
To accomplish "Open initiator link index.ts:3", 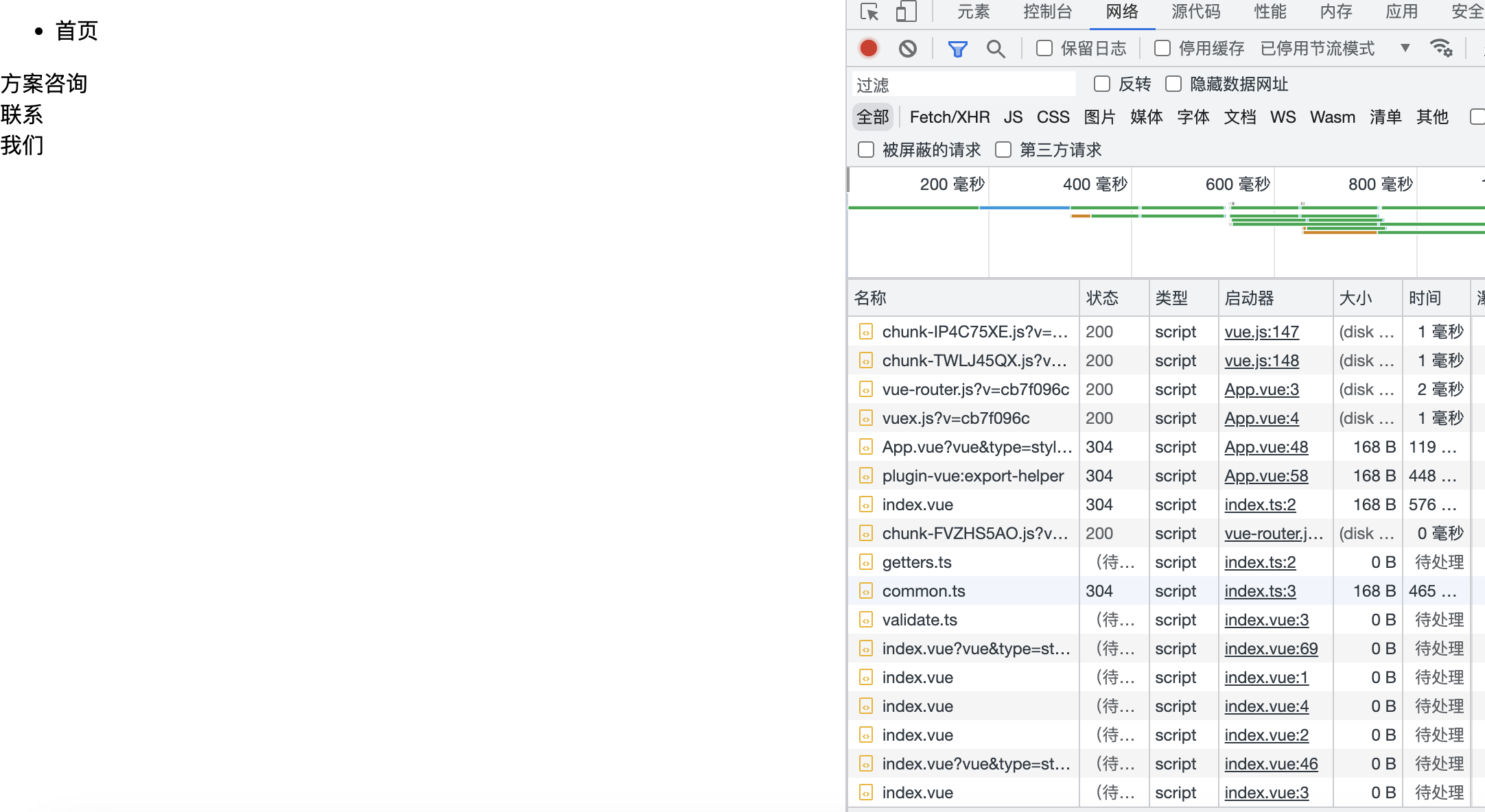I will (1260, 591).
